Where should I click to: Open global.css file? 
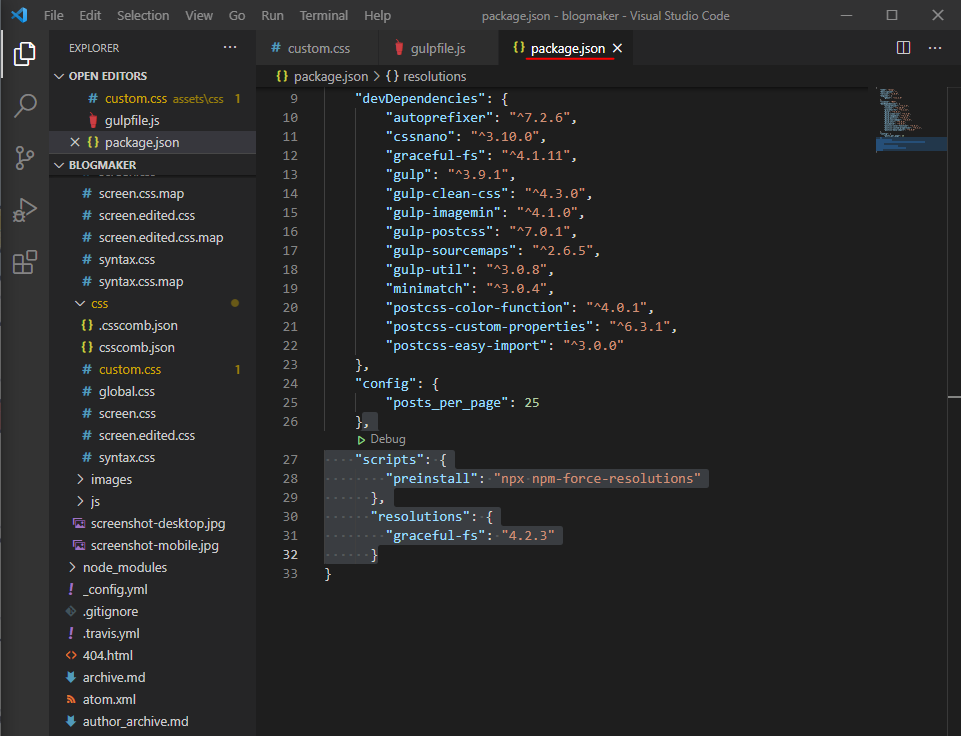[153, 392]
